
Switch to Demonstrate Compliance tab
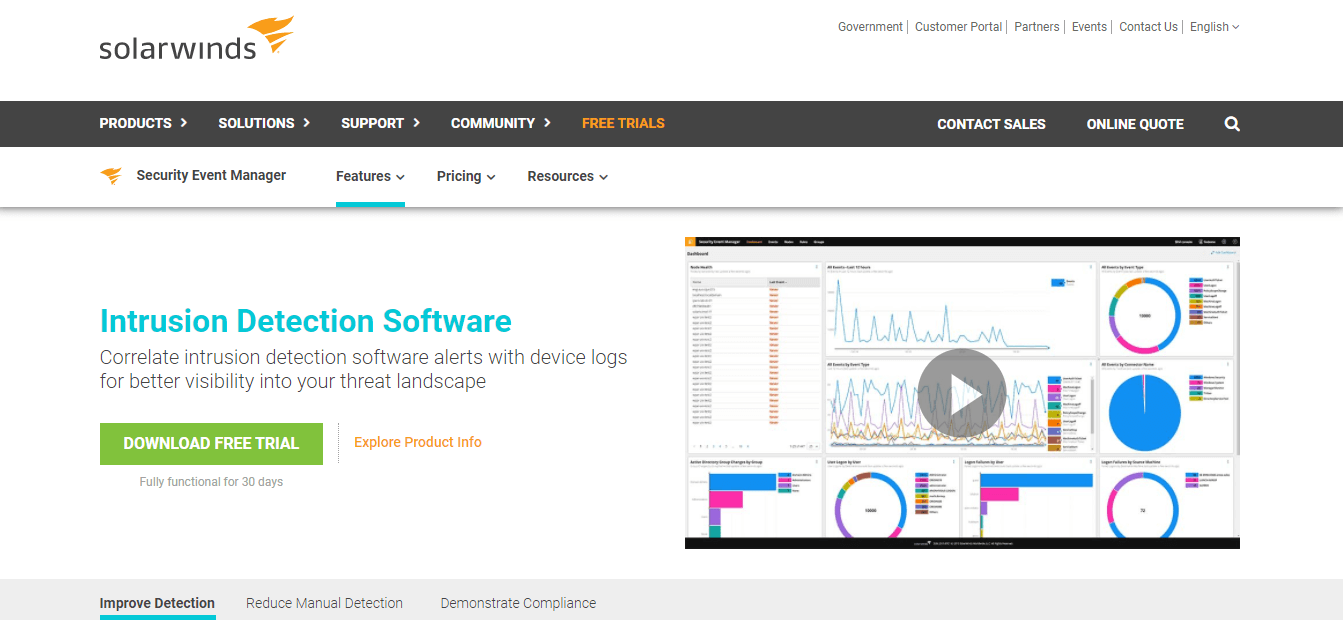[x=518, y=603]
